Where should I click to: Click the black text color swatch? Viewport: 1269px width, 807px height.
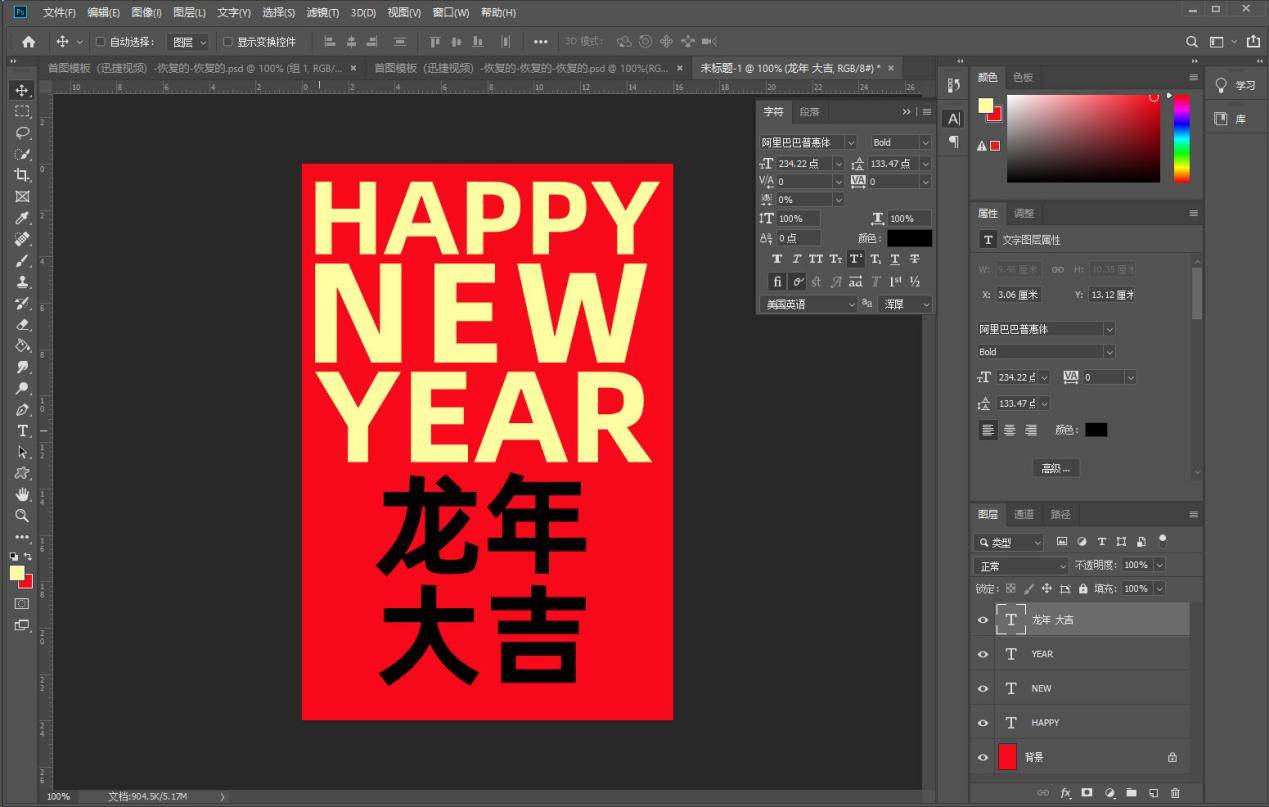tap(909, 238)
